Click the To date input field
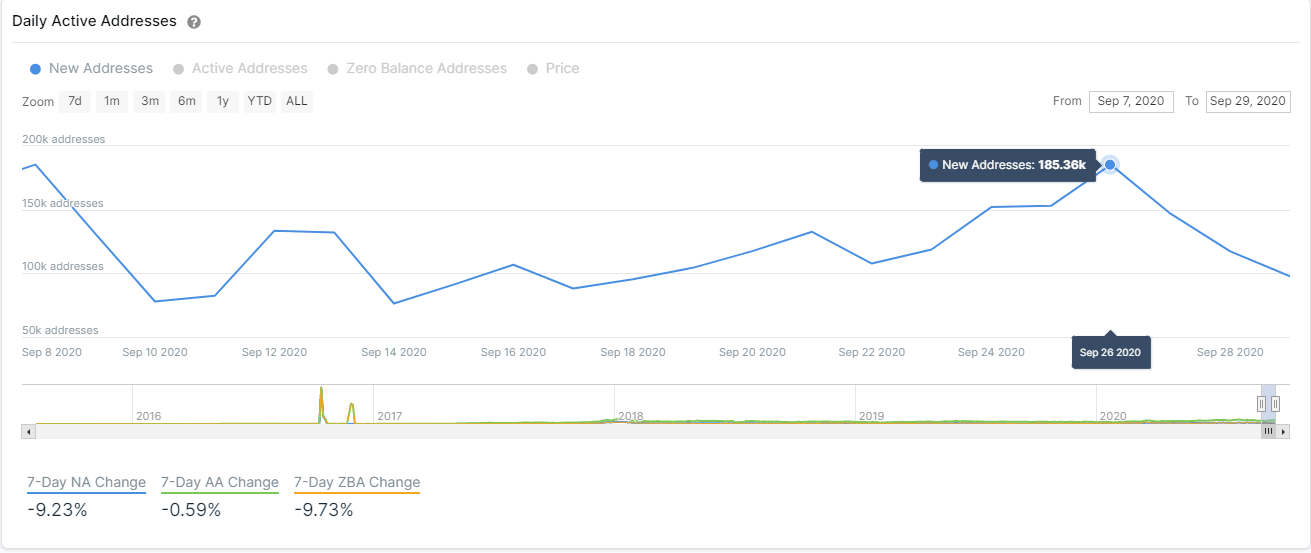 tap(1248, 101)
